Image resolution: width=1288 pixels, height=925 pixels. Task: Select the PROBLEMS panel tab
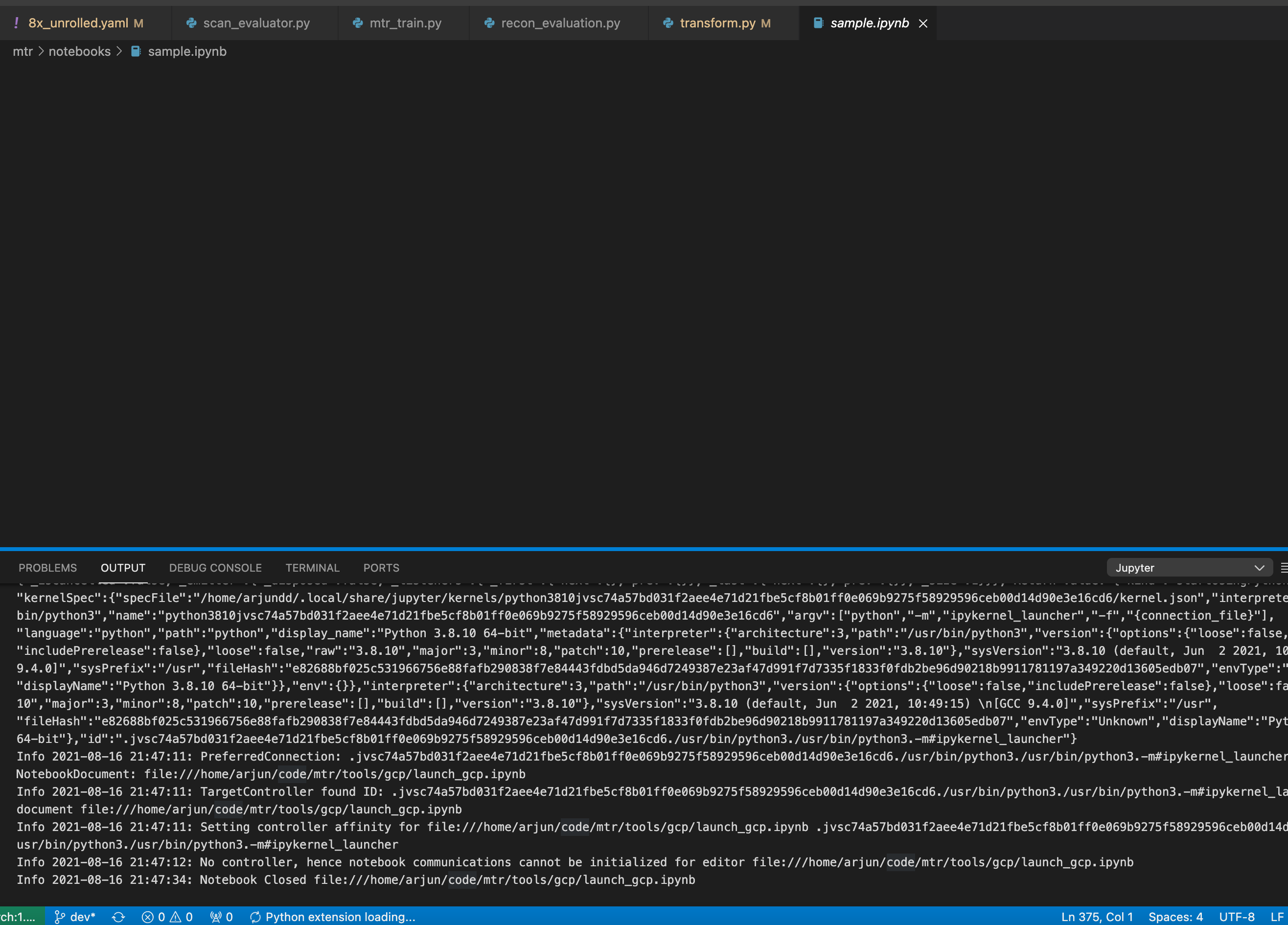pos(47,567)
